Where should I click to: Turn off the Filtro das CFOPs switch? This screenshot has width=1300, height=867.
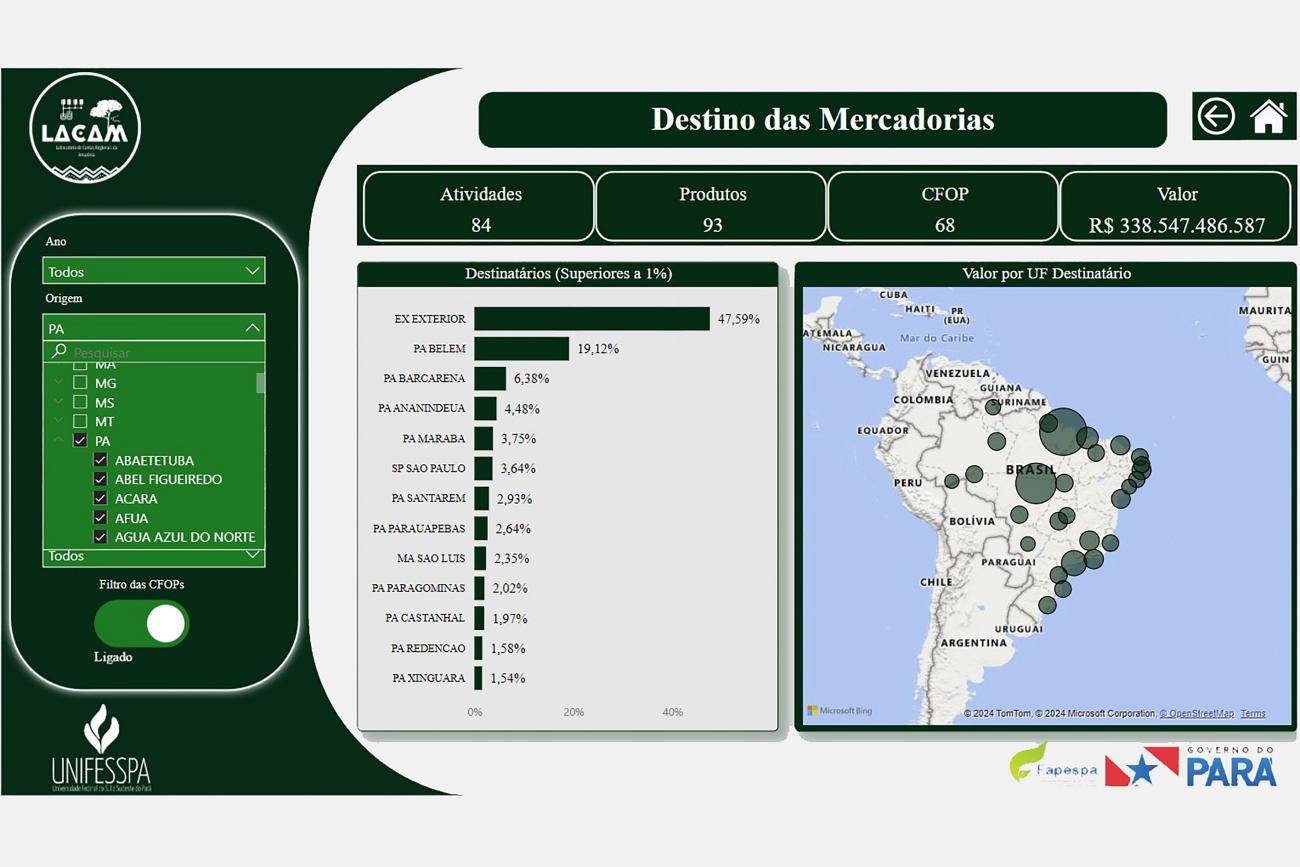point(142,624)
